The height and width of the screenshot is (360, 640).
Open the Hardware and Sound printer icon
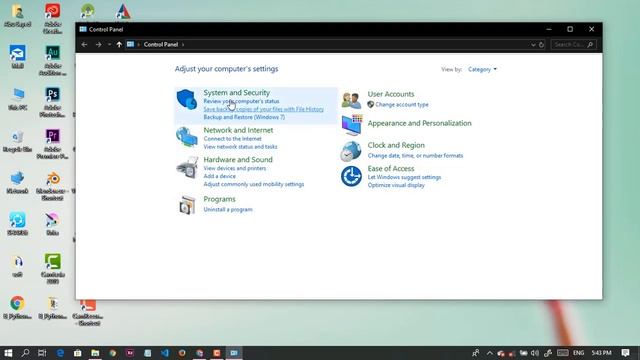[x=187, y=167]
